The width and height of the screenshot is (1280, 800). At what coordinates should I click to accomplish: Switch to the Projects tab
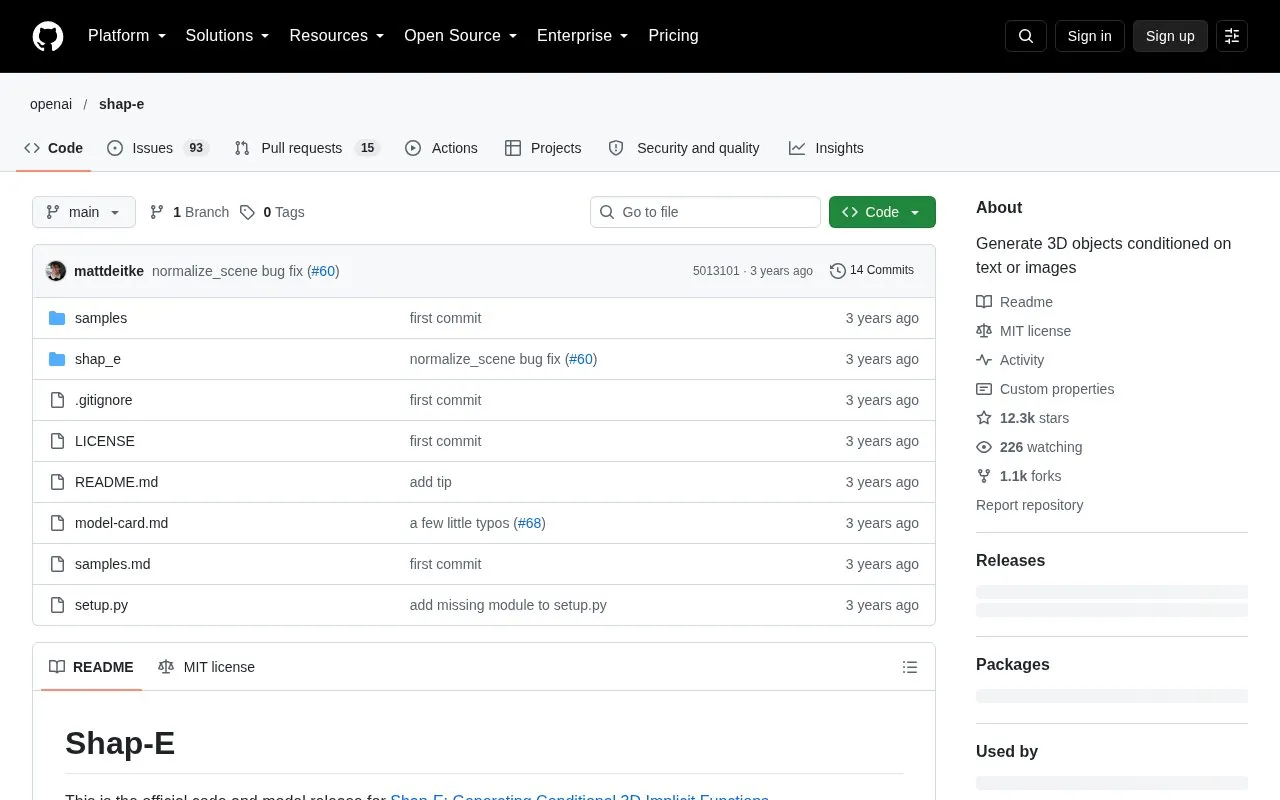543,148
